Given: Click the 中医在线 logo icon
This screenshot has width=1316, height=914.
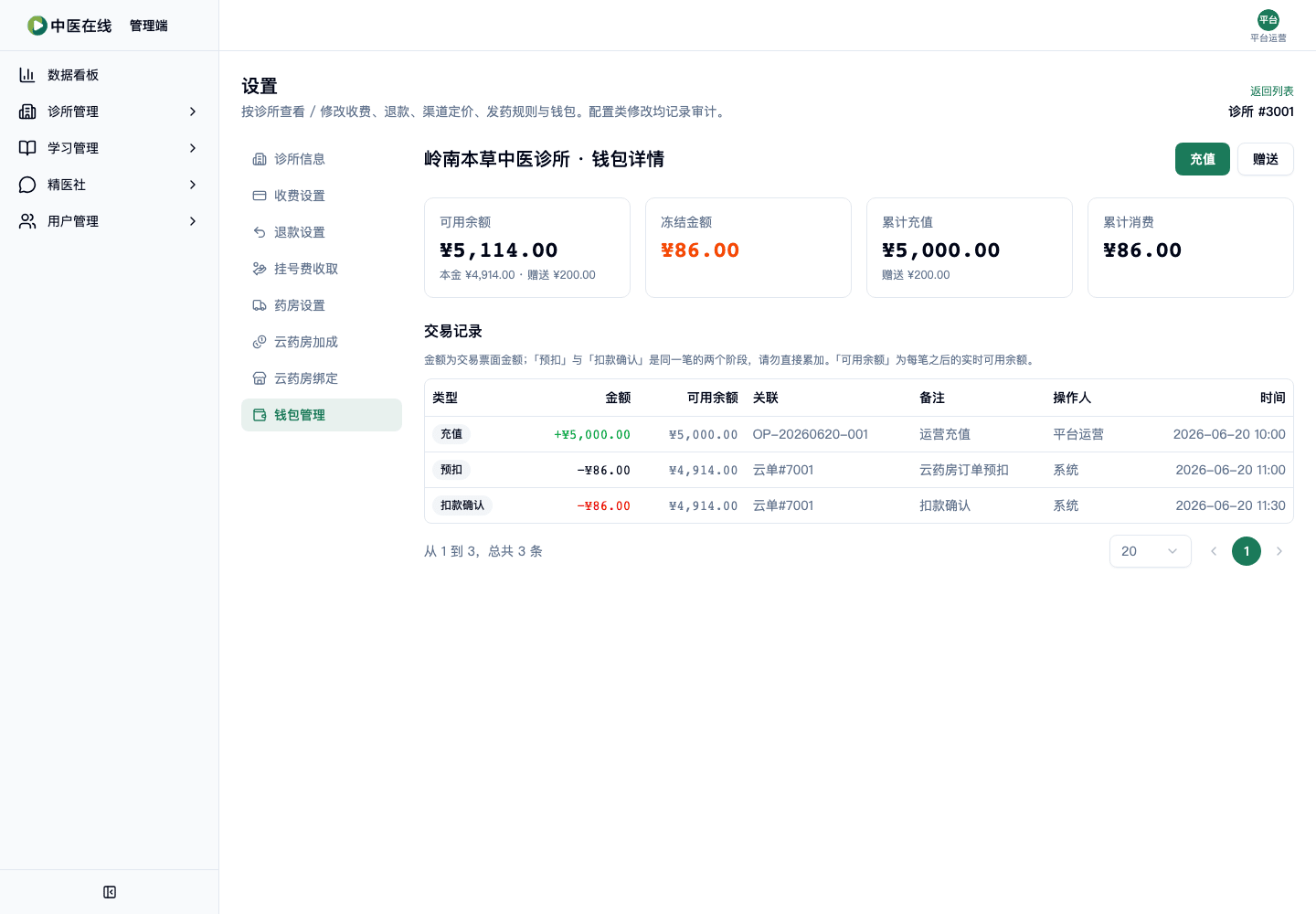Looking at the screenshot, I should point(37,26).
